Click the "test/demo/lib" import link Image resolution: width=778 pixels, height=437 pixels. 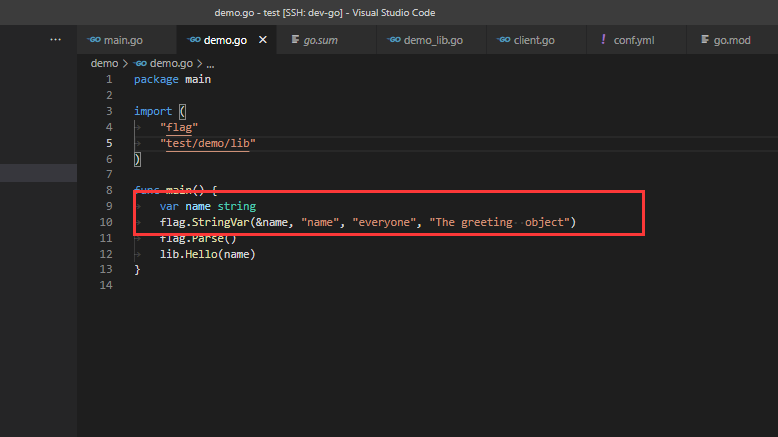[x=207, y=143]
